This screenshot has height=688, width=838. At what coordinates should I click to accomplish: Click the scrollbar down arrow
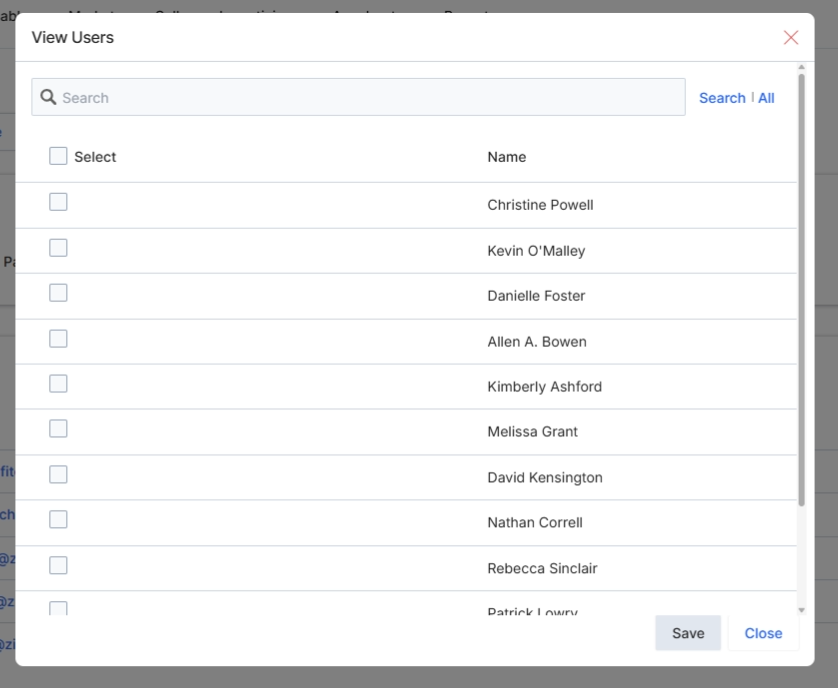801,610
